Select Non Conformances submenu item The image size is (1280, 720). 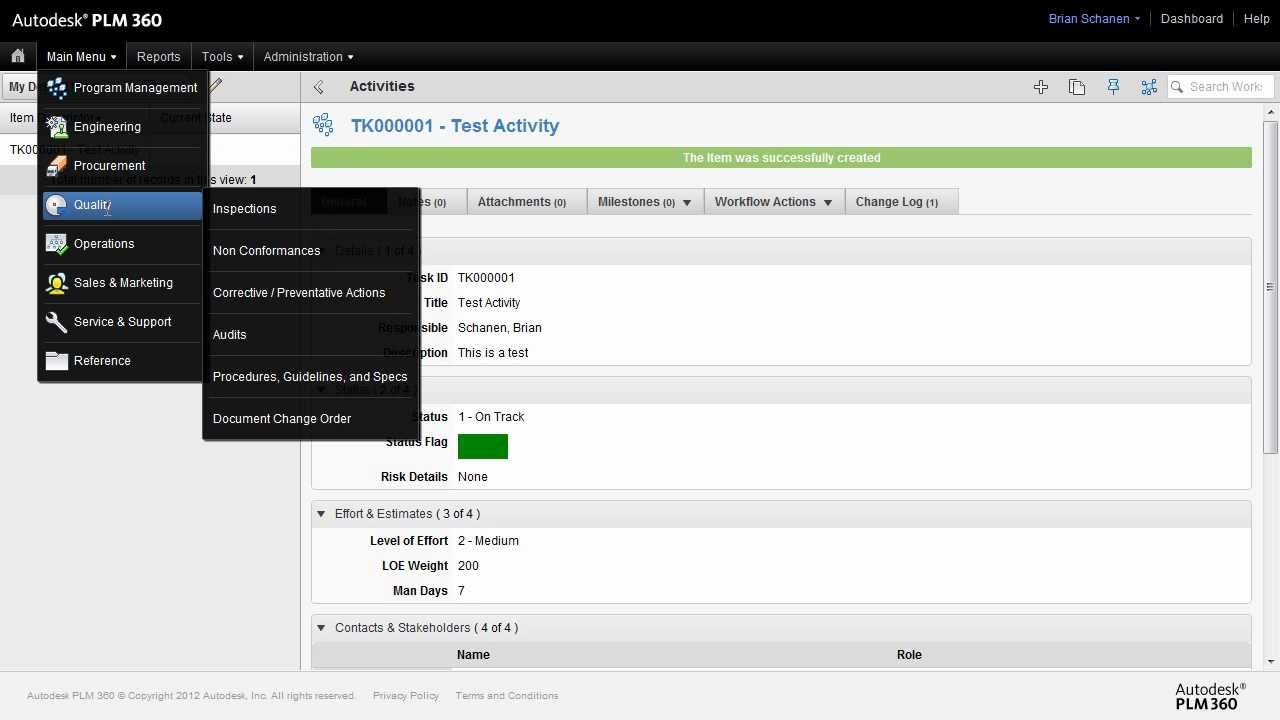click(x=266, y=251)
